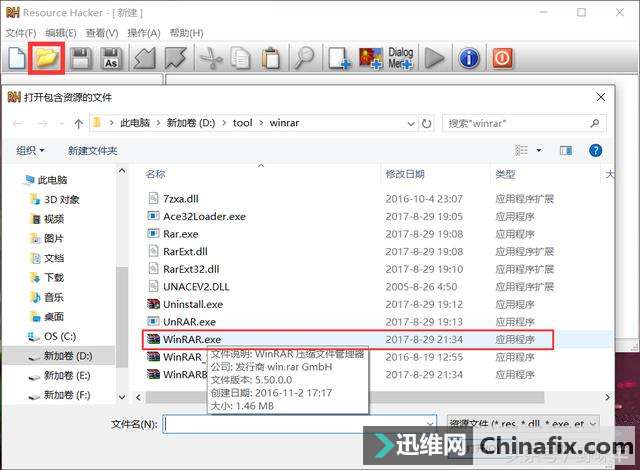Select 文档 in the navigation pane

[x=48, y=258]
